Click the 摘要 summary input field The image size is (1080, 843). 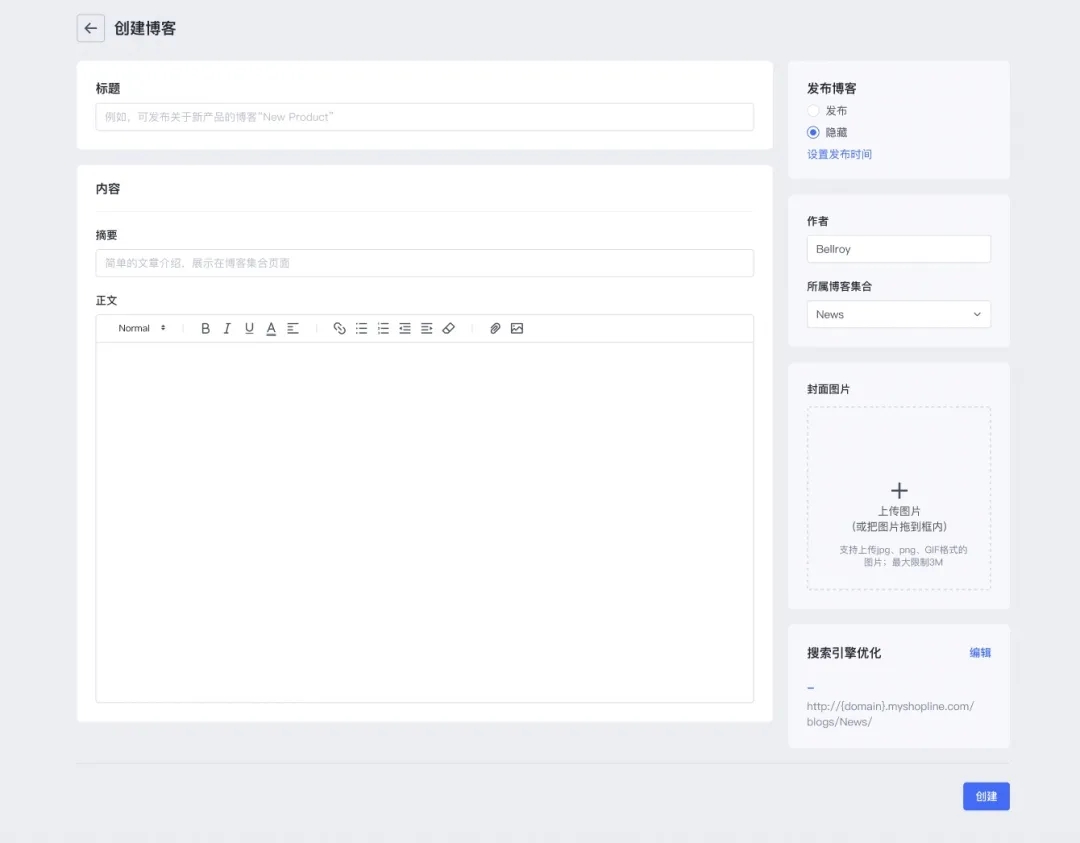[424, 263]
